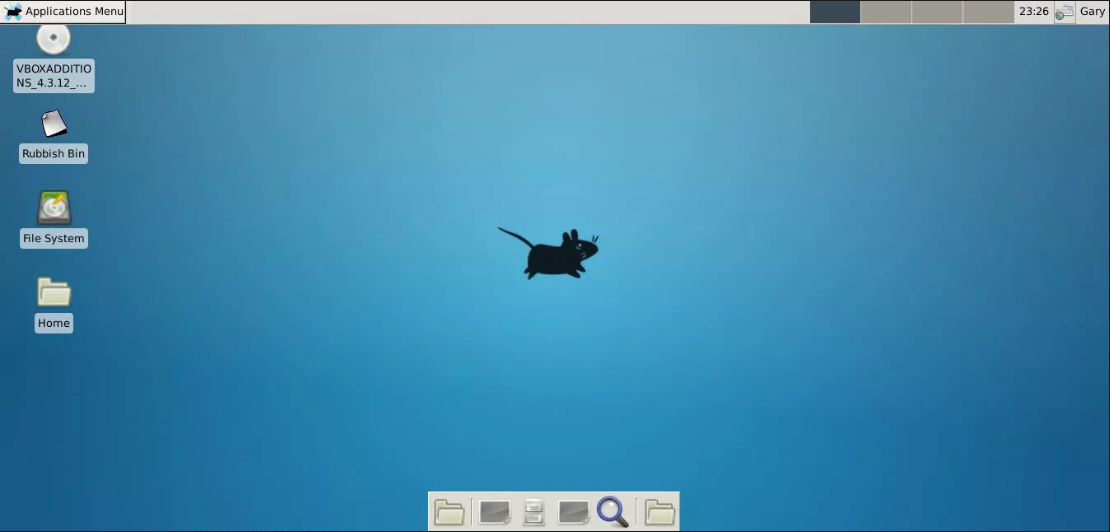Screen dimensions: 1110x532
Task: Open the Gary user menu
Action: coord(1092,11)
